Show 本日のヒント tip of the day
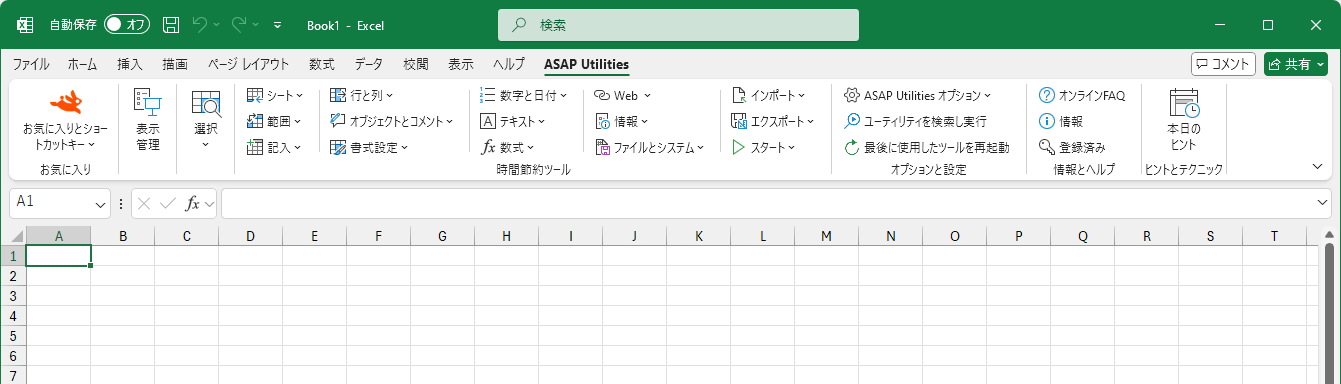1341x384 pixels. click(1184, 119)
